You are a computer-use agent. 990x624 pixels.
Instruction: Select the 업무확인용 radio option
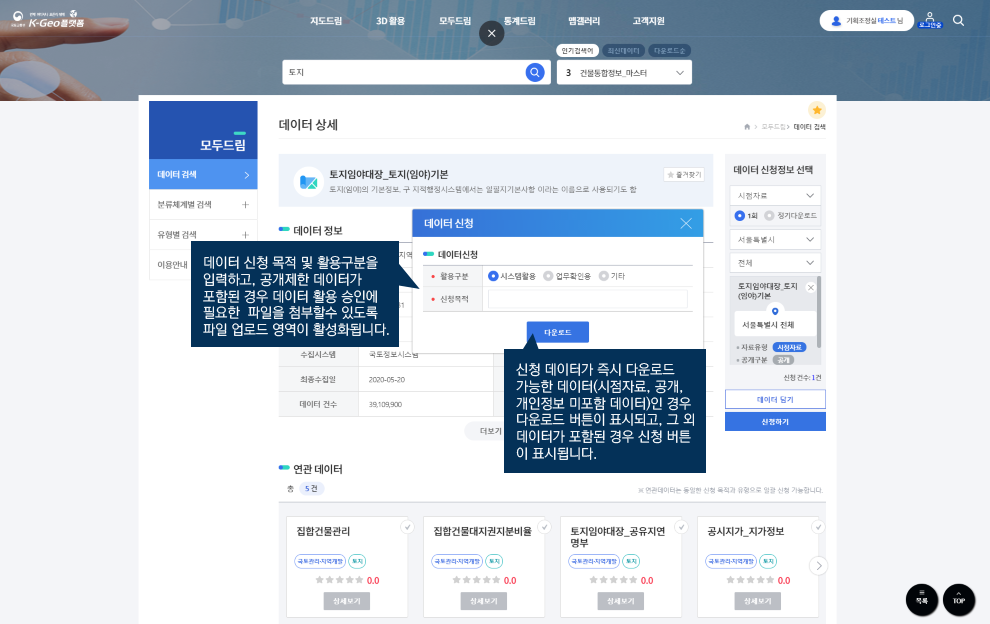coord(548,276)
